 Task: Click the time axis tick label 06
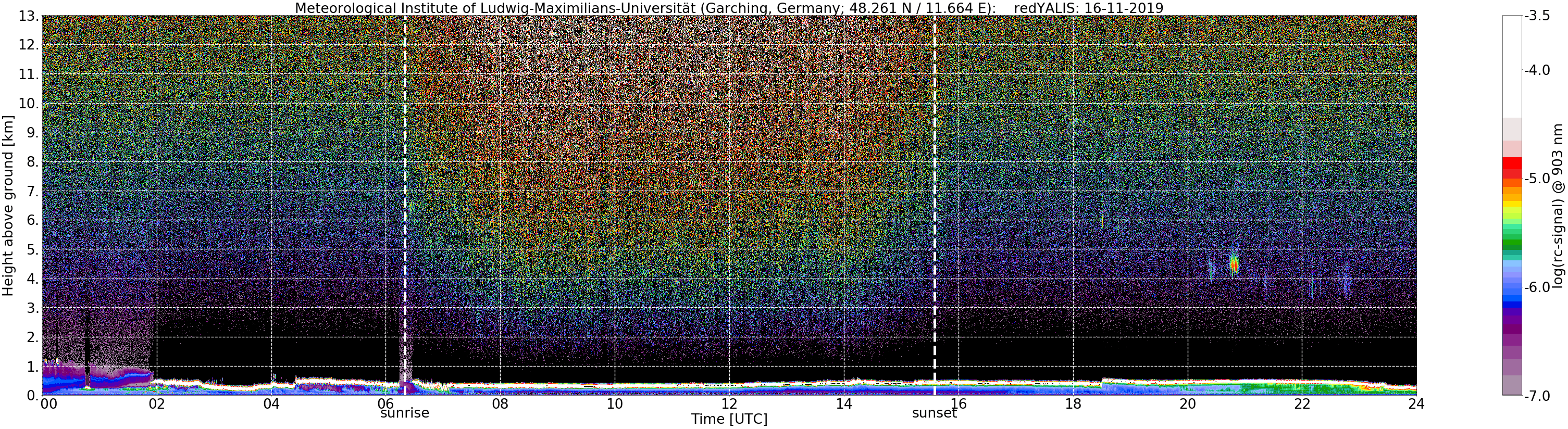click(386, 404)
